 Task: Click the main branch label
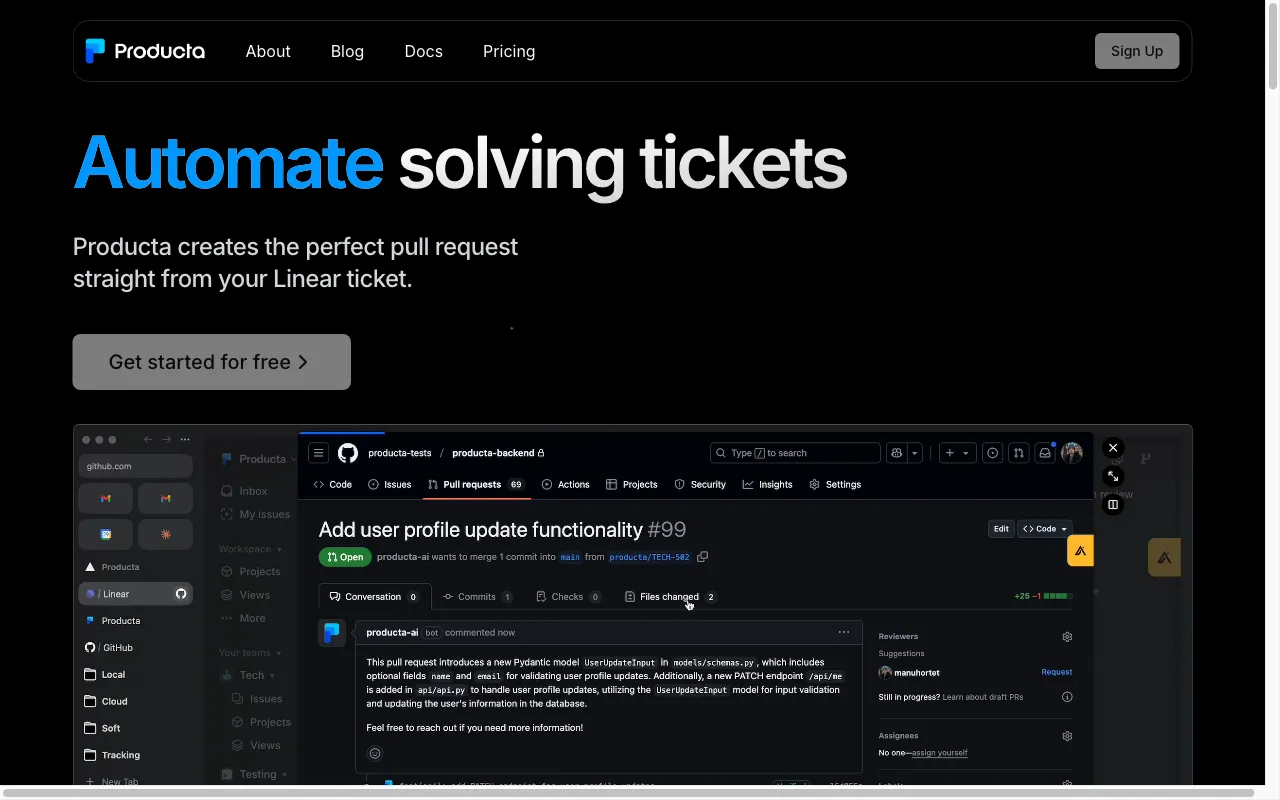tap(570, 557)
